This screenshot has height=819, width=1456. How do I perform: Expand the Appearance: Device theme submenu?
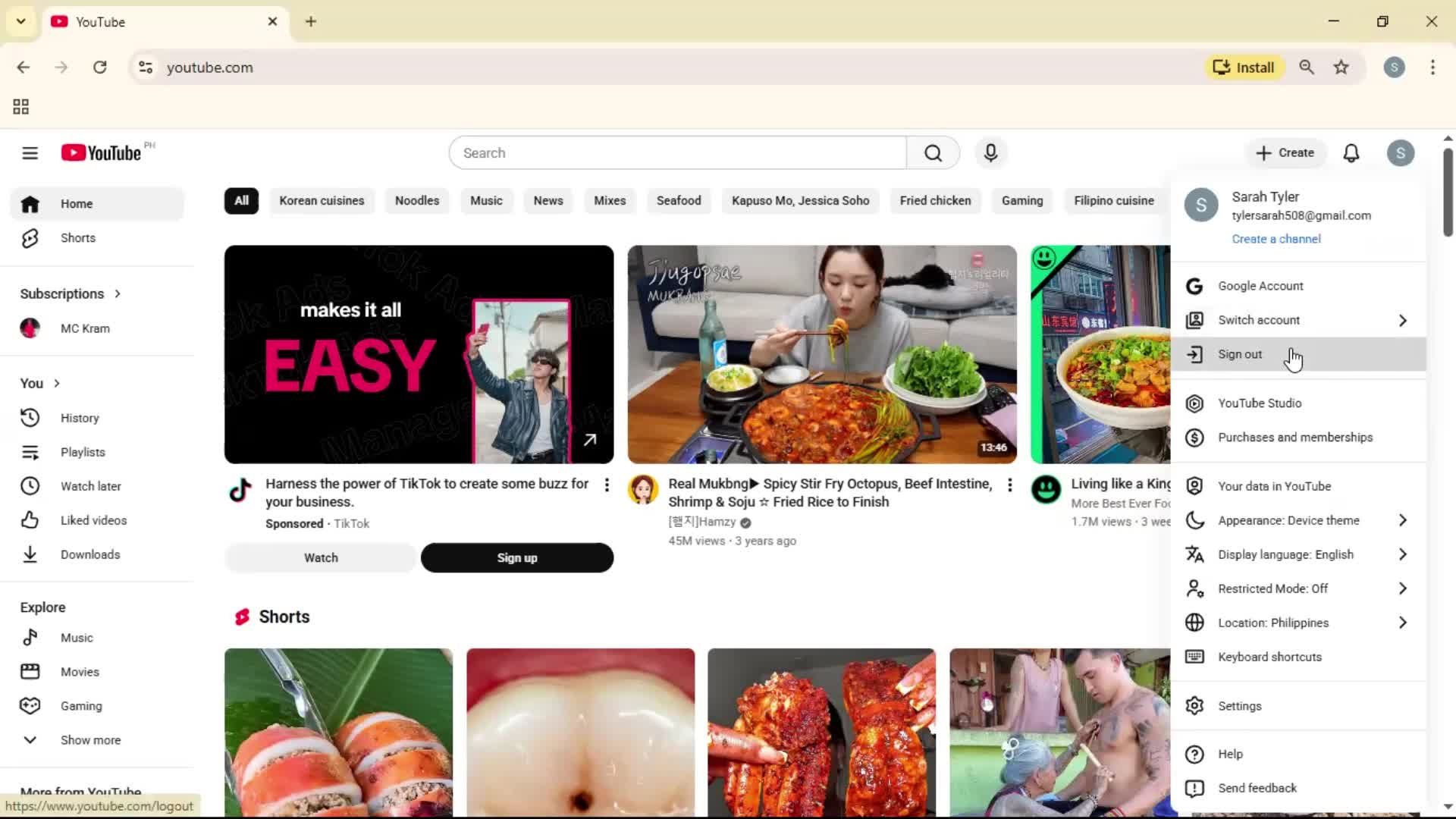1289,520
